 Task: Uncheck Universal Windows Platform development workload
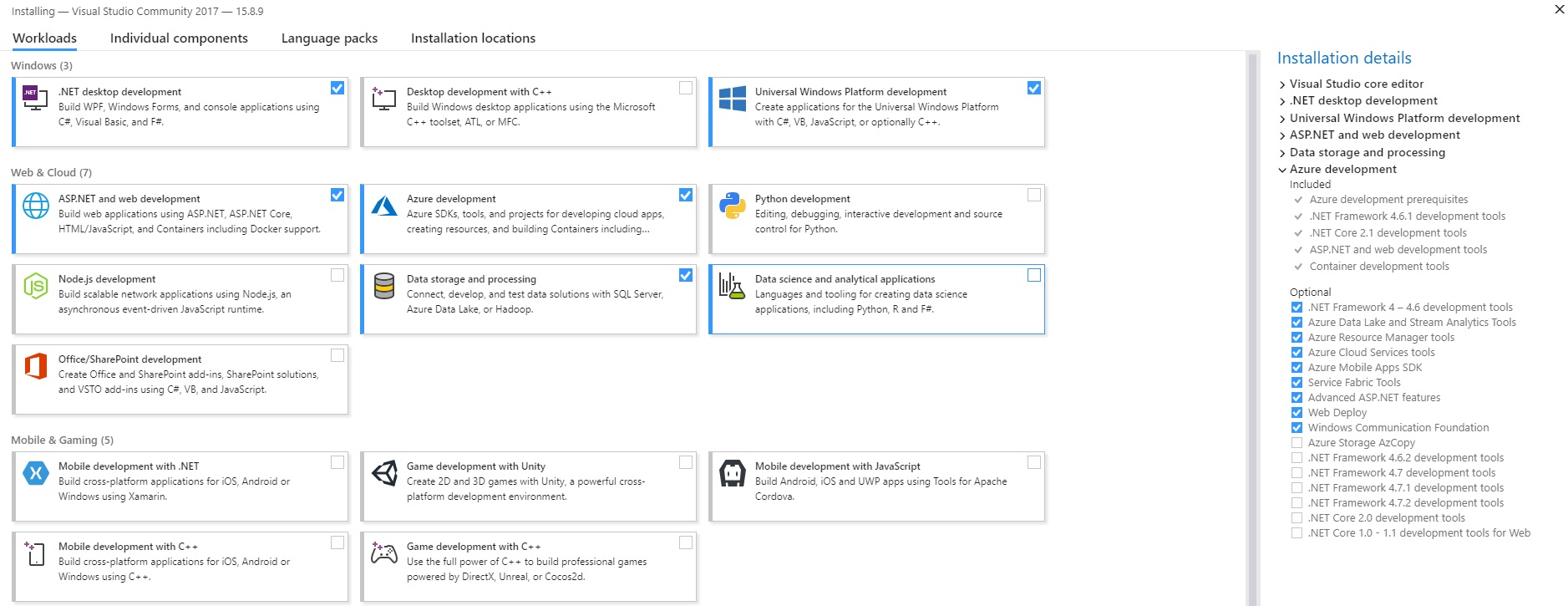[x=1034, y=88]
